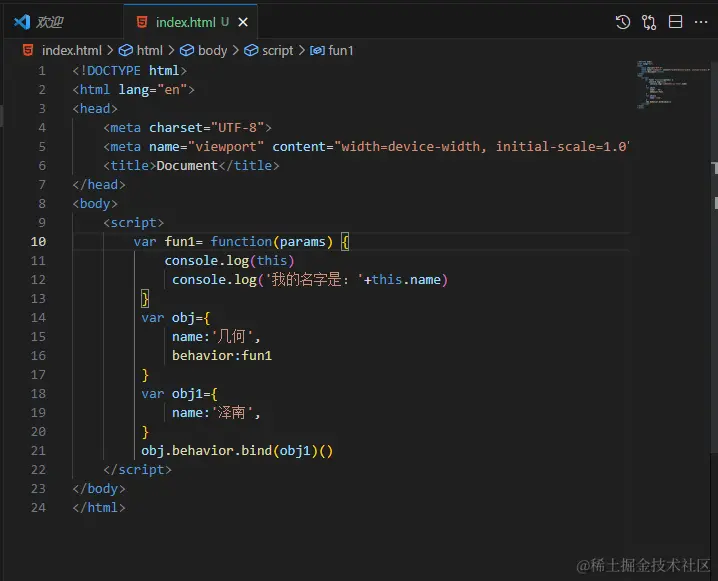The height and width of the screenshot is (581, 718).
Task: Click name value '泽南' on line 19
Action: (231, 413)
